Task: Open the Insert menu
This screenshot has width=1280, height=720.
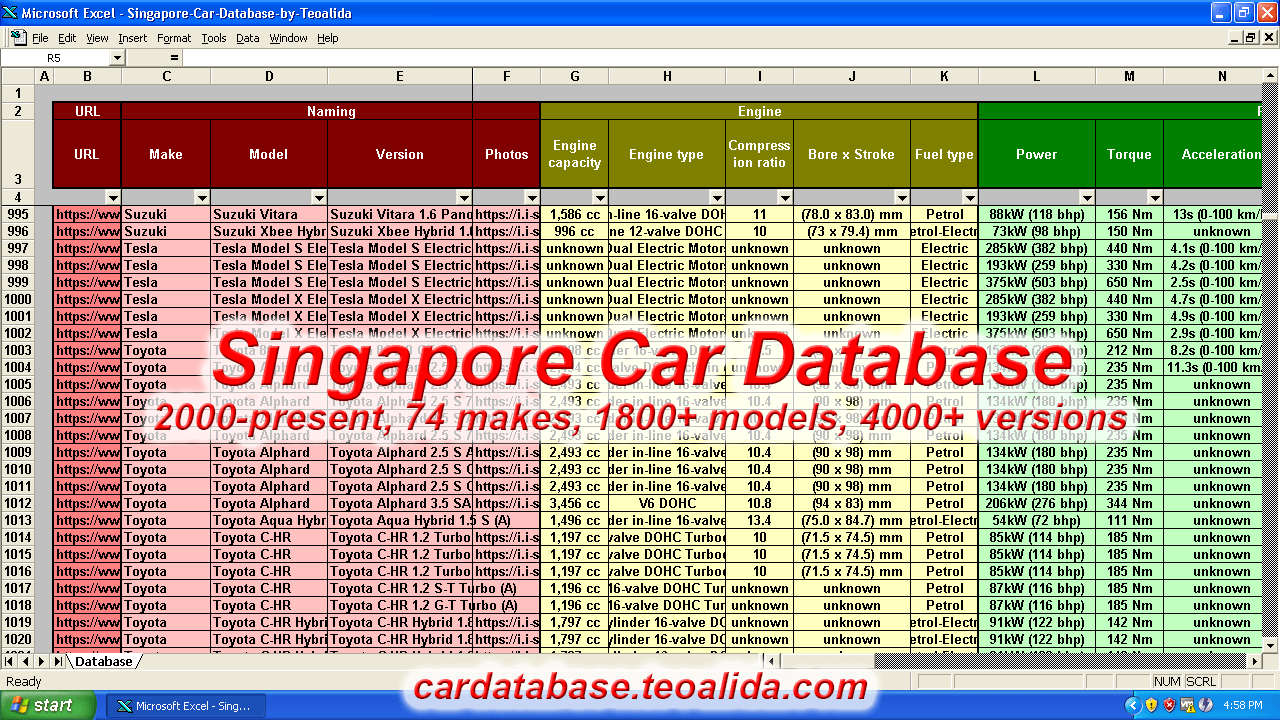Action: (132, 38)
